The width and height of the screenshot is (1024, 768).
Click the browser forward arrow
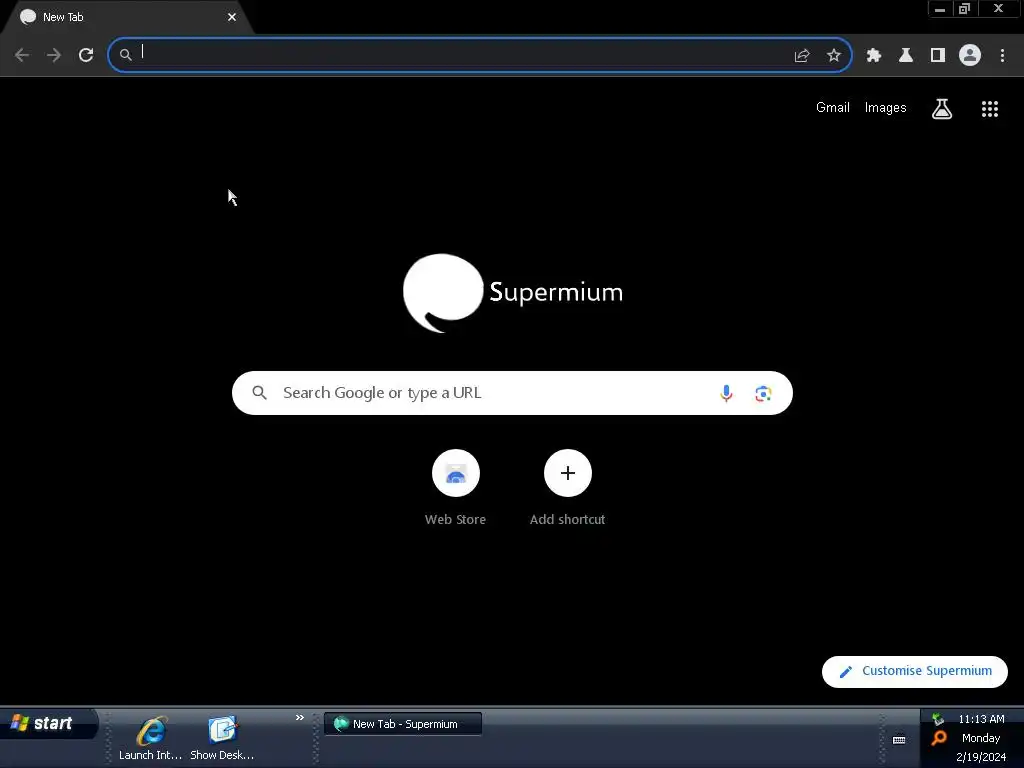pyautogui.click(x=54, y=55)
